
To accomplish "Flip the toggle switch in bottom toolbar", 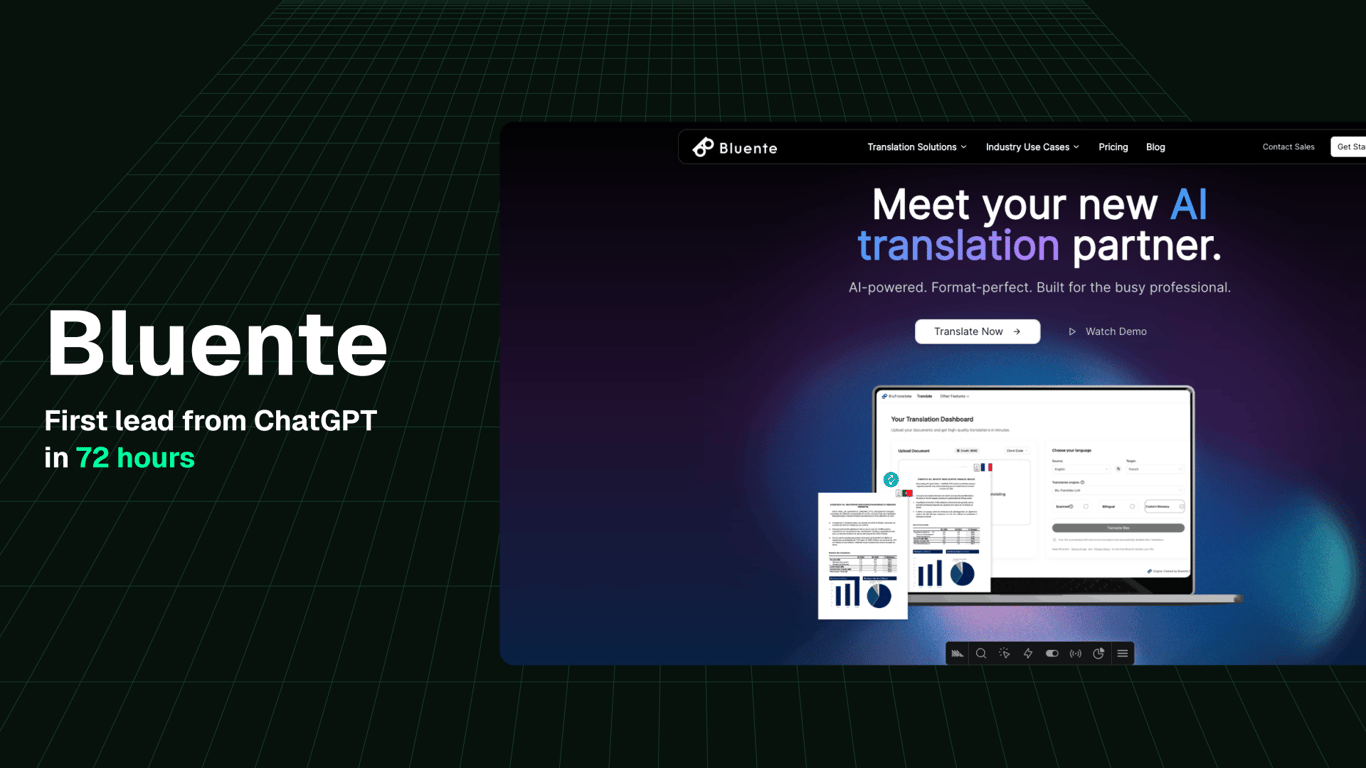I will (x=1052, y=653).
